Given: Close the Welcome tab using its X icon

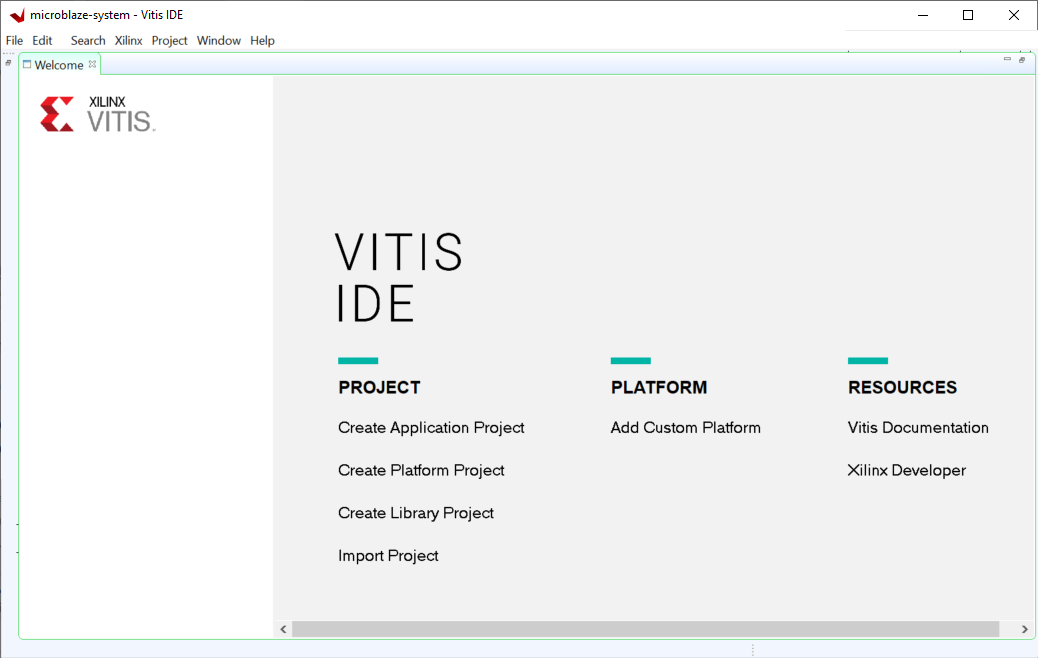Looking at the screenshot, I should tap(93, 64).
